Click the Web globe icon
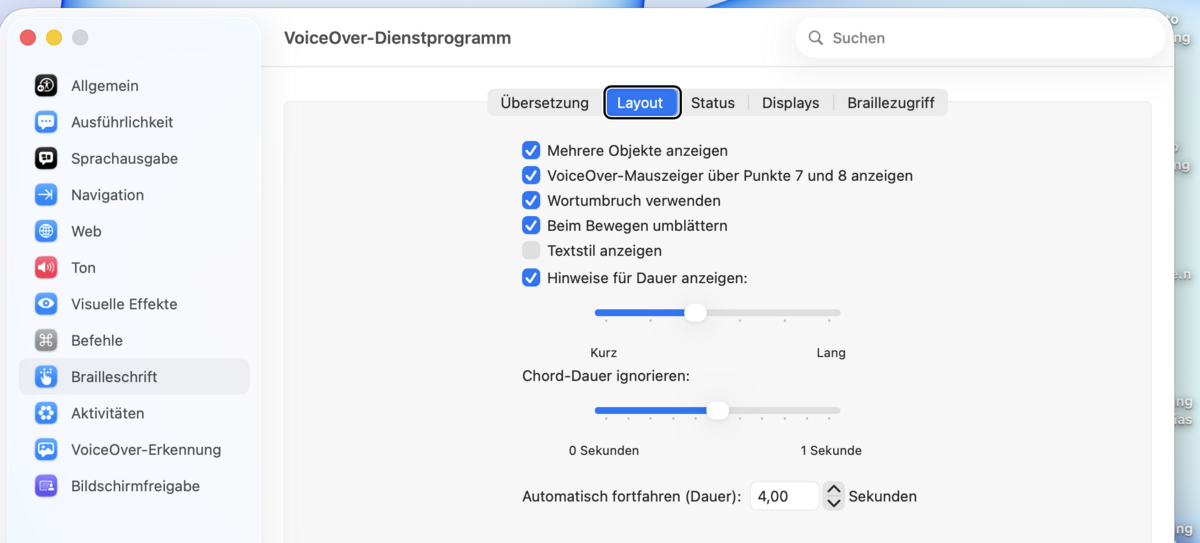The height and width of the screenshot is (543, 1200). 46,231
